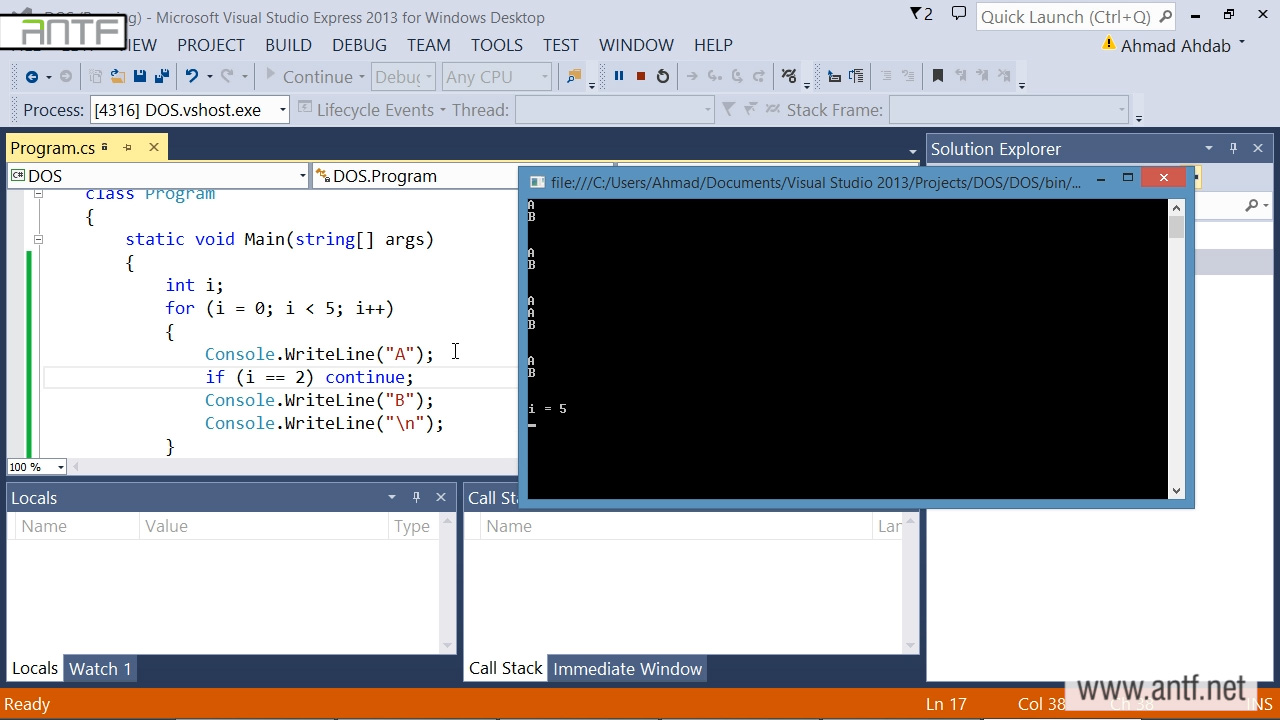The width and height of the screenshot is (1280, 720).
Task: Open the DEBUG menu
Action: coord(359,45)
